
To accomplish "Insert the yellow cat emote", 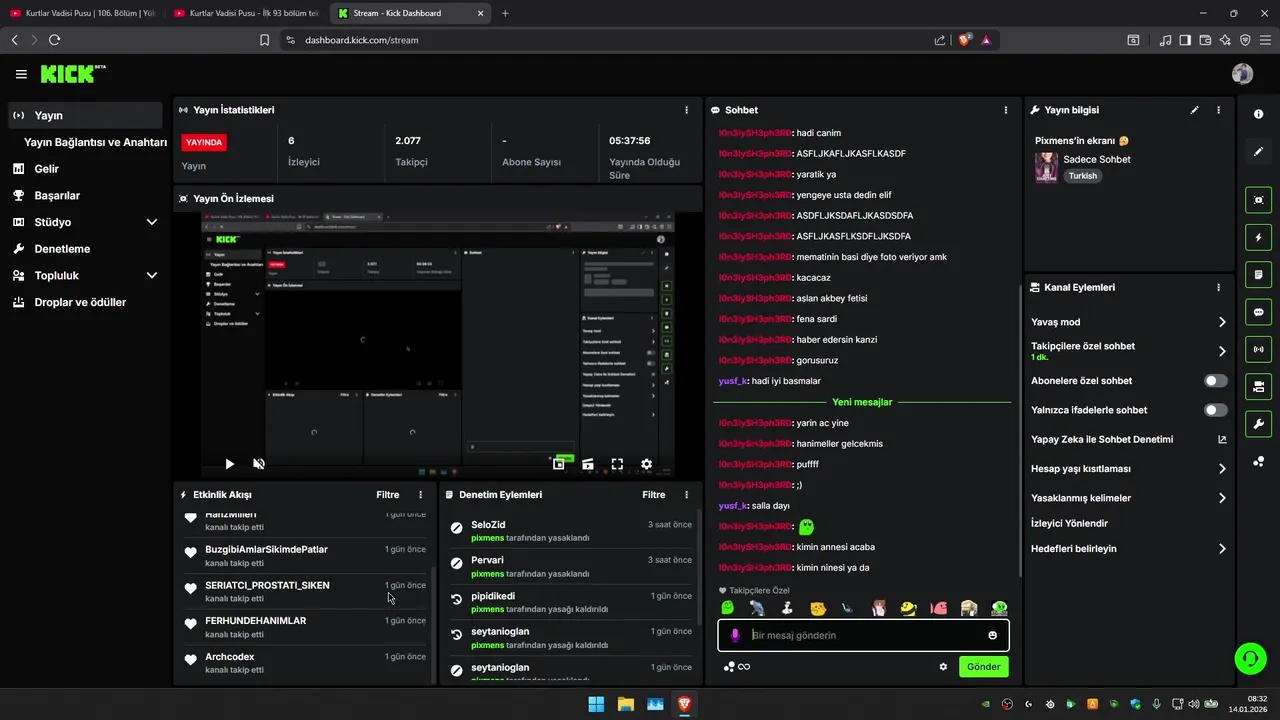I will [x=817, y=608].
